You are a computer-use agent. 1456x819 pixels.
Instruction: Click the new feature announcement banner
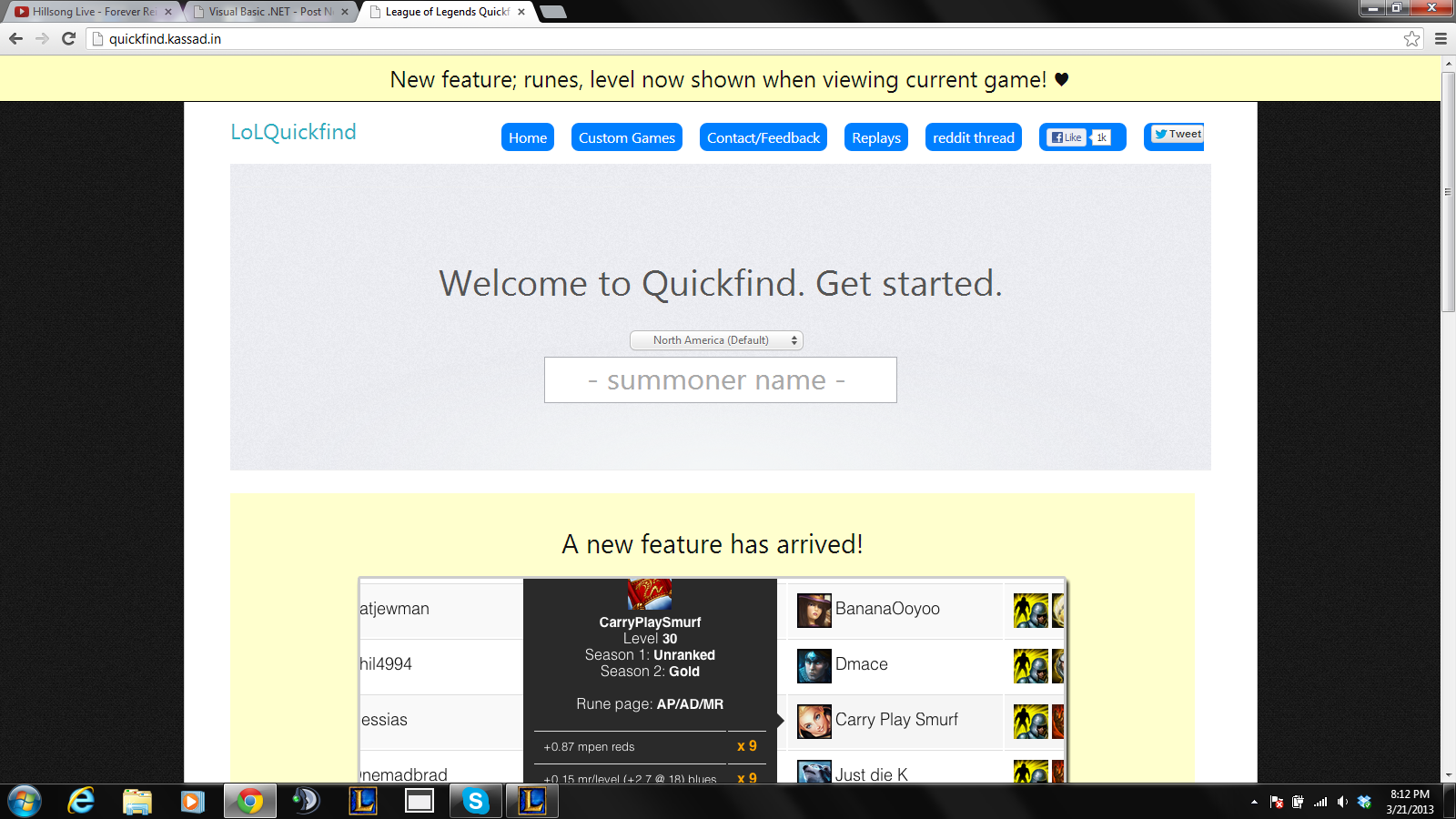(x=720, y=79)
